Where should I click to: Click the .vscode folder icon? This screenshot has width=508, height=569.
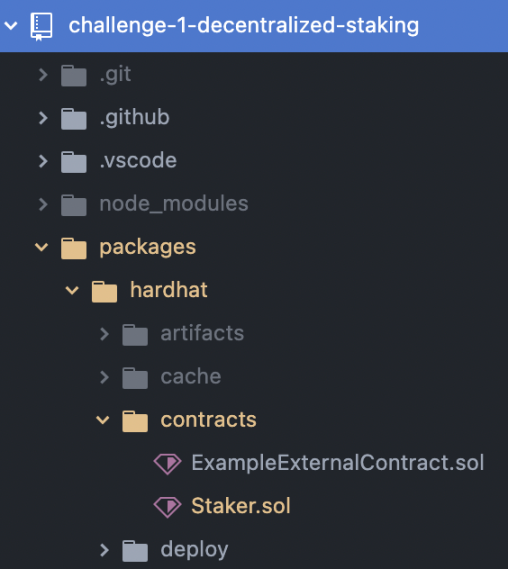74,162
